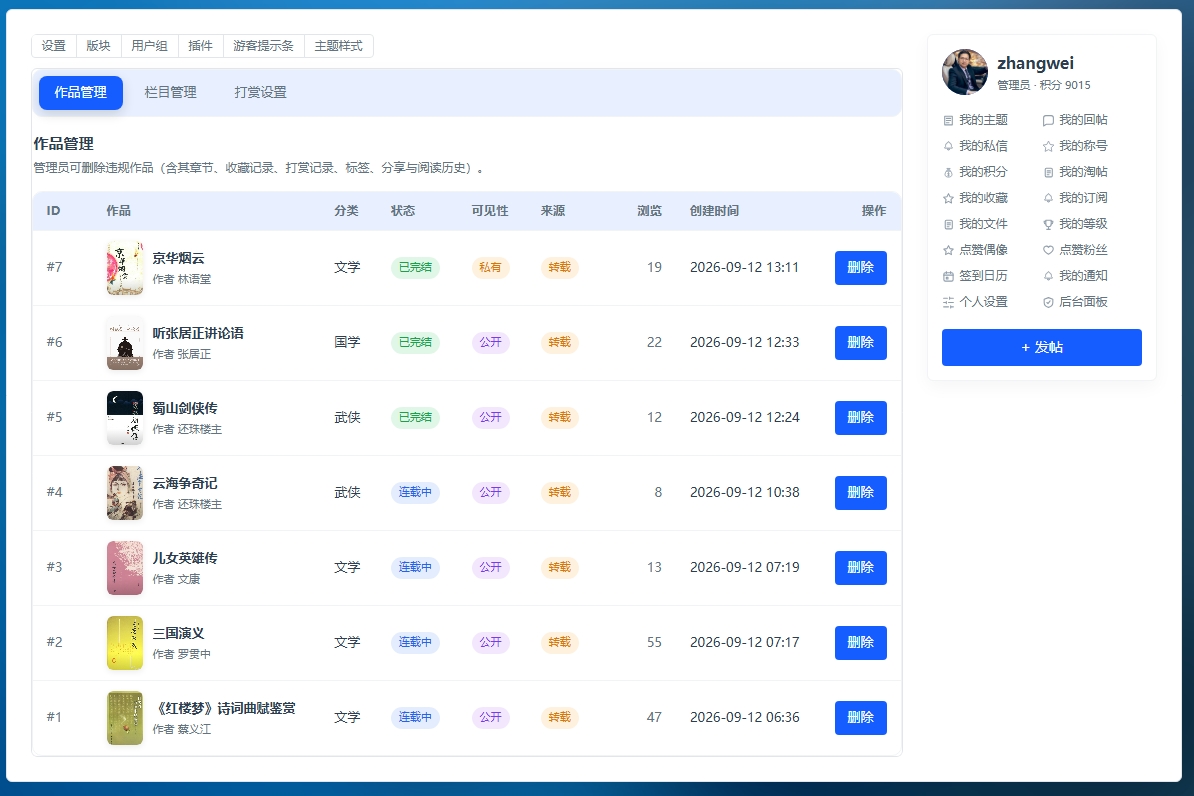1194x796 pixels.
Task: Click the 我的积分 coin icon
Action: click(x=948, y=172)
